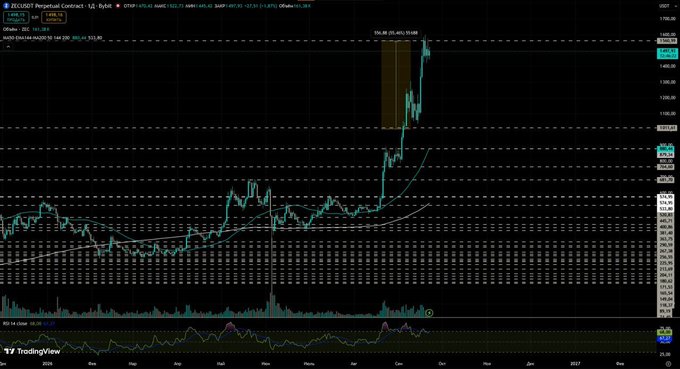Click the 880,44 moving average price label
Viewport: 680px width, 369px height.
pyautogui.click(x=666, y=149)
